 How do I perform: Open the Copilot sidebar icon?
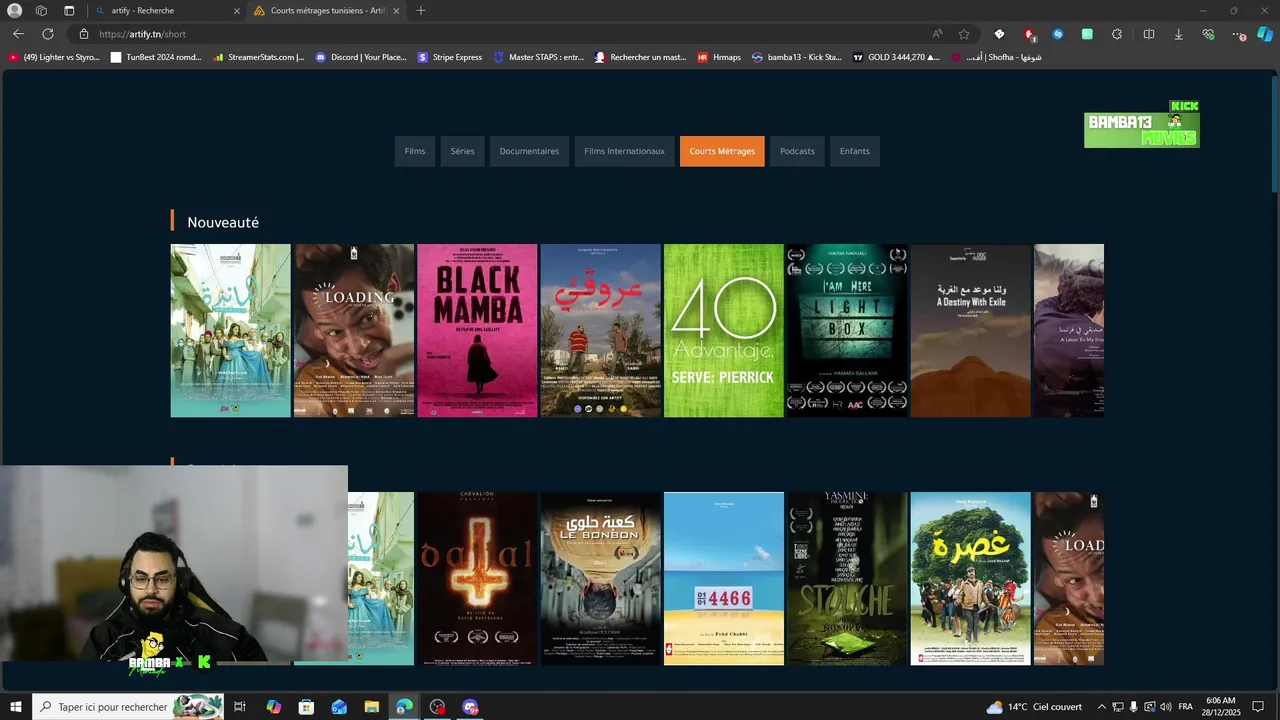point(1265,34)
